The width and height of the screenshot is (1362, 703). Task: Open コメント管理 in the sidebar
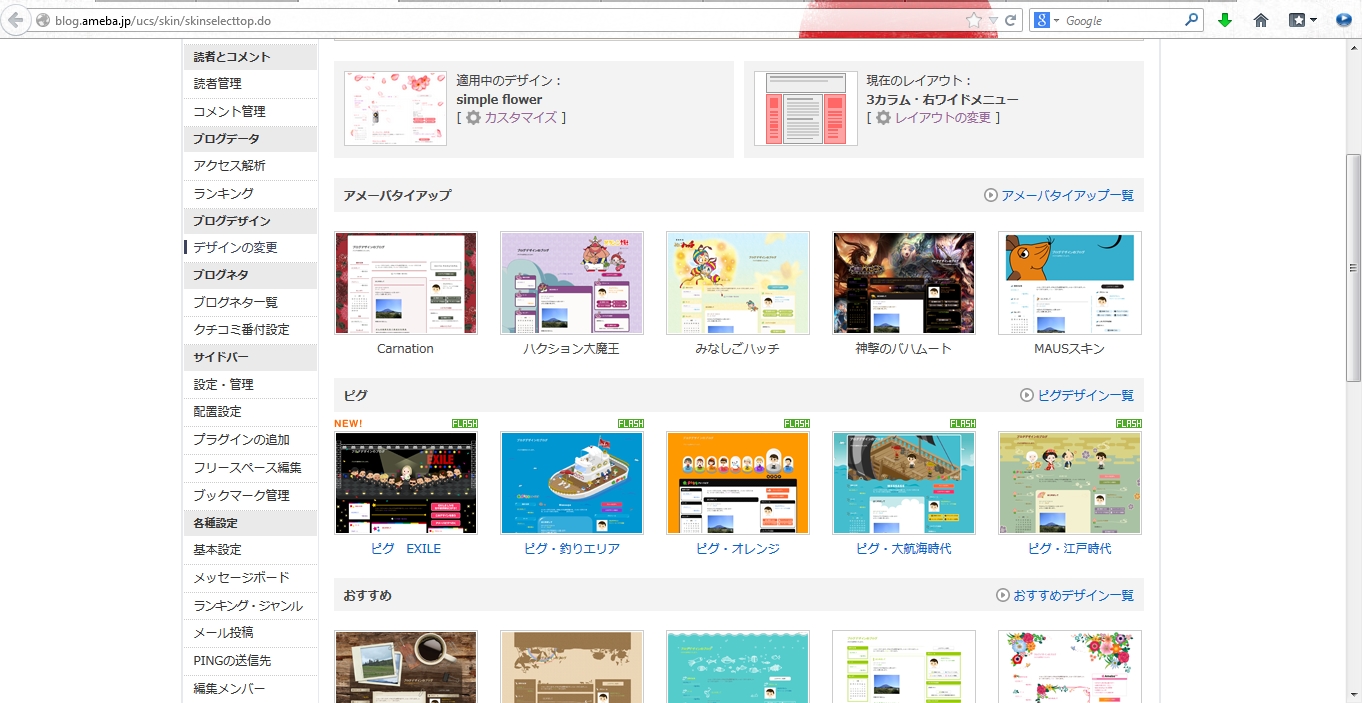point(229,111)
